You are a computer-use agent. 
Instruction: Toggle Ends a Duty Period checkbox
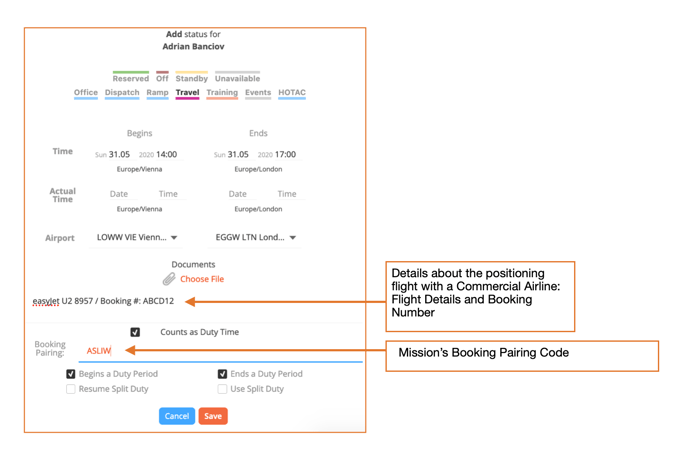(x=222, y=374)
